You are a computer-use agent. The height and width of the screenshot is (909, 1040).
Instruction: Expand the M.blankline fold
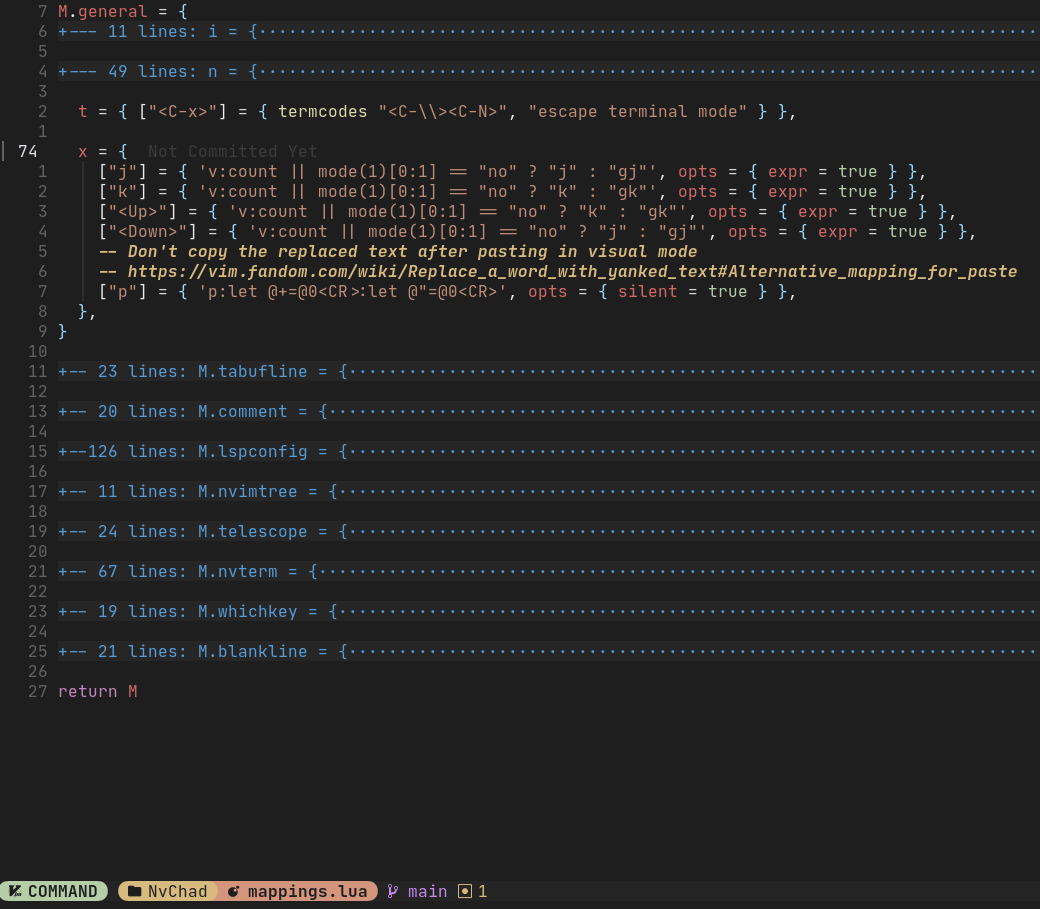click(548, 651)
